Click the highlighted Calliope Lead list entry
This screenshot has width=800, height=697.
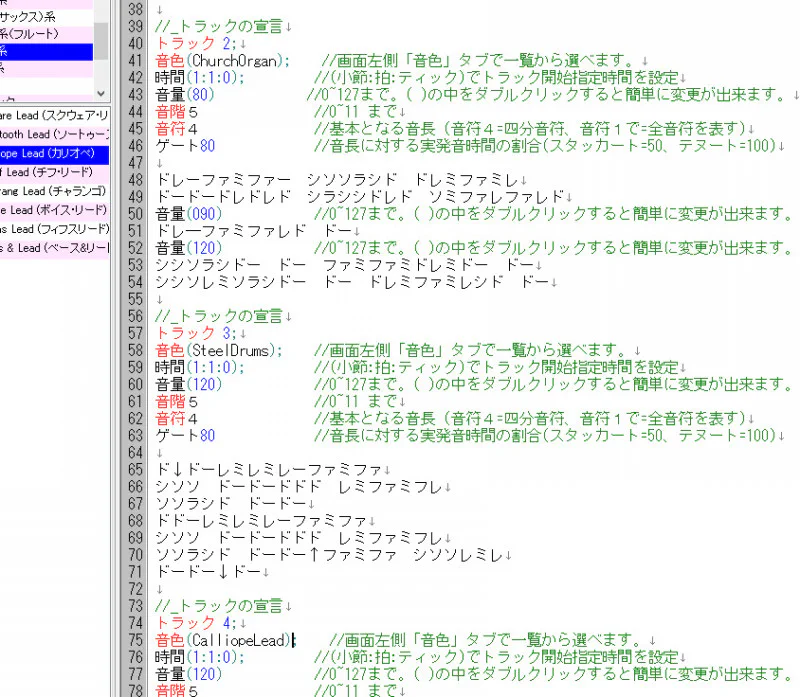pyautogui.click(x=50, y=151)
